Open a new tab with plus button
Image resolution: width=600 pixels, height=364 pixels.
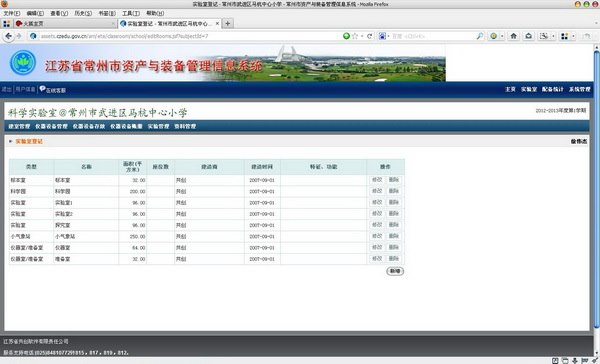(228, 24)
